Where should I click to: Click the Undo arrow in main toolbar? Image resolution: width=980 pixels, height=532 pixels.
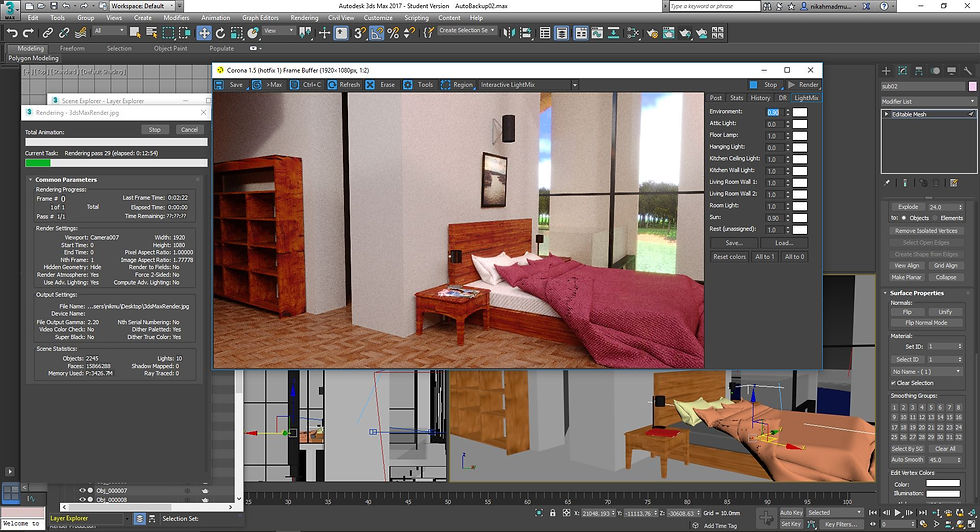(x=12, y=33)
